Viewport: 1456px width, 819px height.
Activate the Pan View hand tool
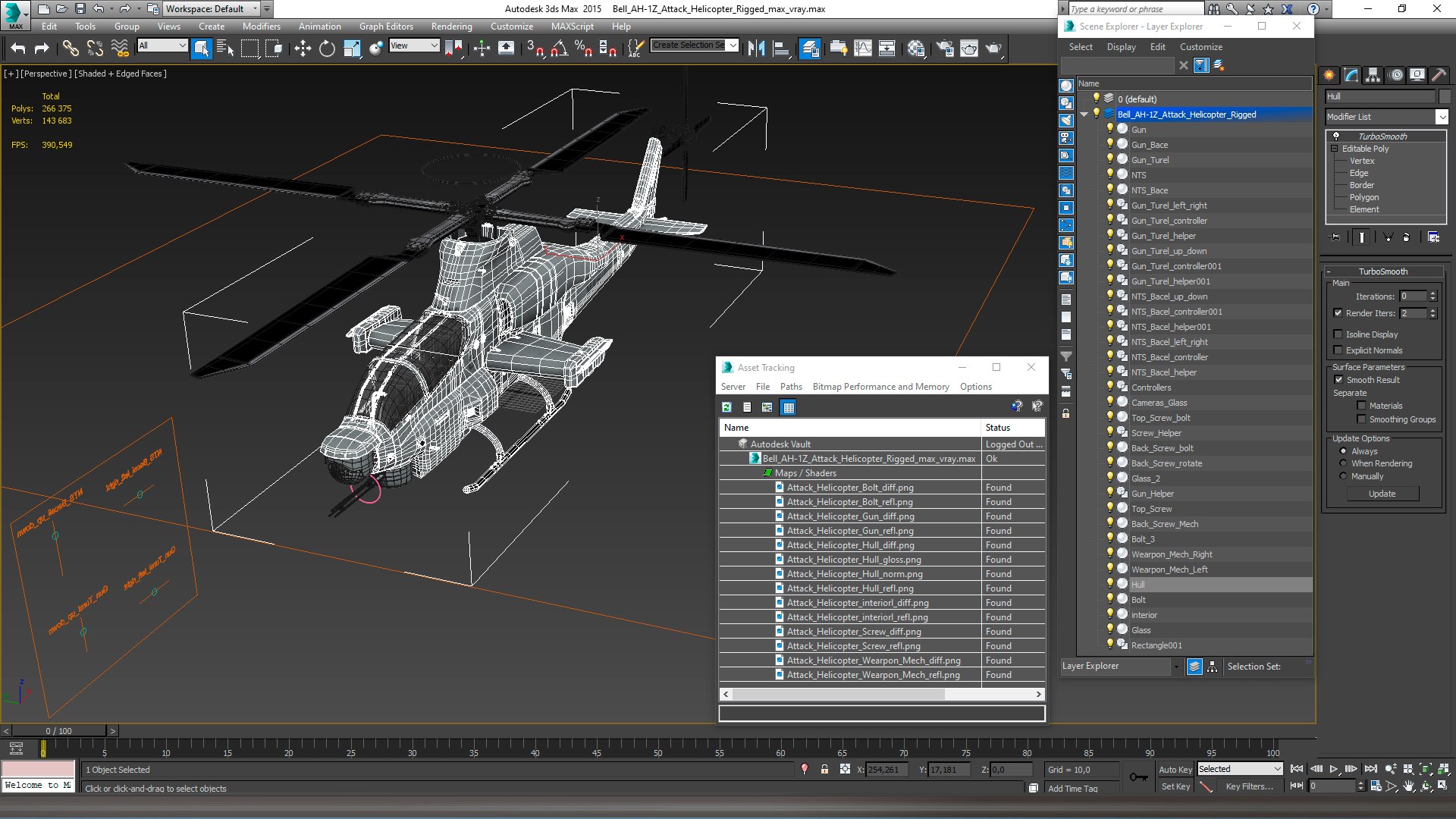point(1408,786)
